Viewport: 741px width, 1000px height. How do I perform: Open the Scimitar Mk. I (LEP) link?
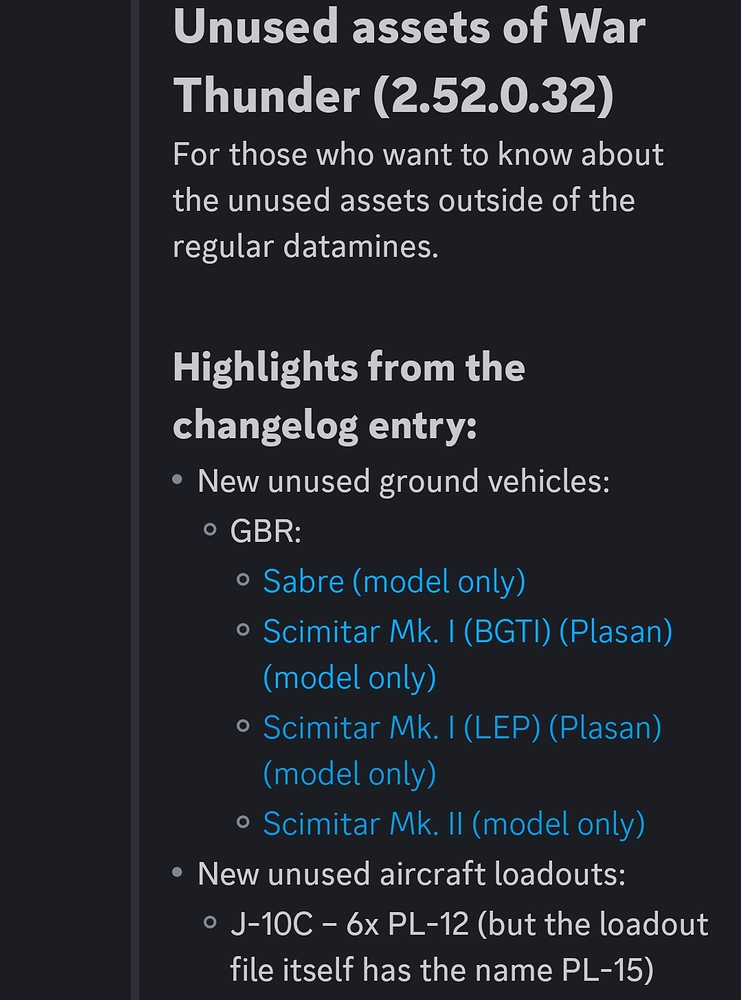(462, 728)
